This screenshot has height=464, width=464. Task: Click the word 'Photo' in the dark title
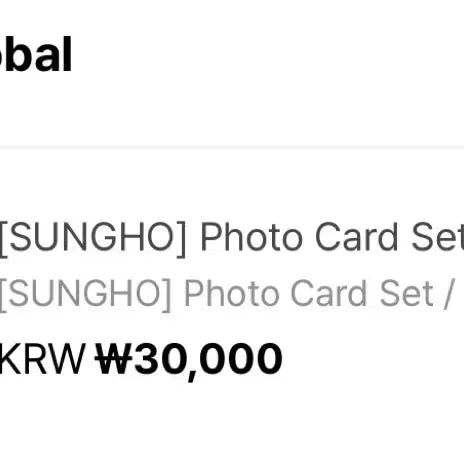[252, 238]
